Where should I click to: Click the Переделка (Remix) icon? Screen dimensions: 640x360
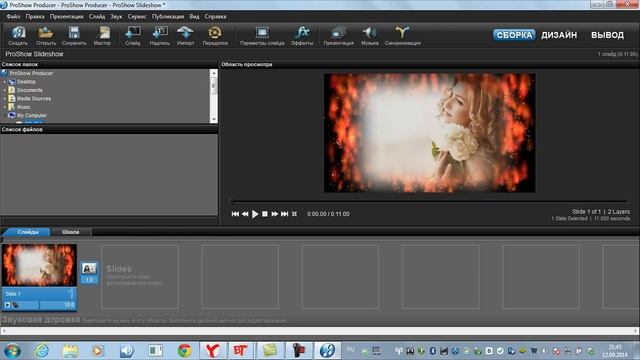215,35
